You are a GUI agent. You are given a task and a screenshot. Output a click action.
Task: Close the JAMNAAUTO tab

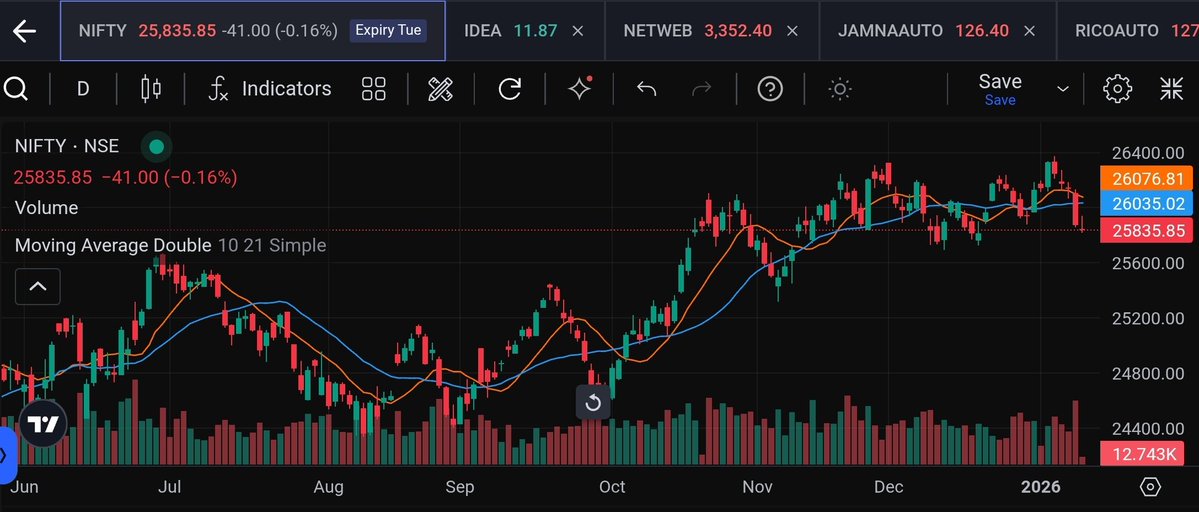pos(1029,31)
